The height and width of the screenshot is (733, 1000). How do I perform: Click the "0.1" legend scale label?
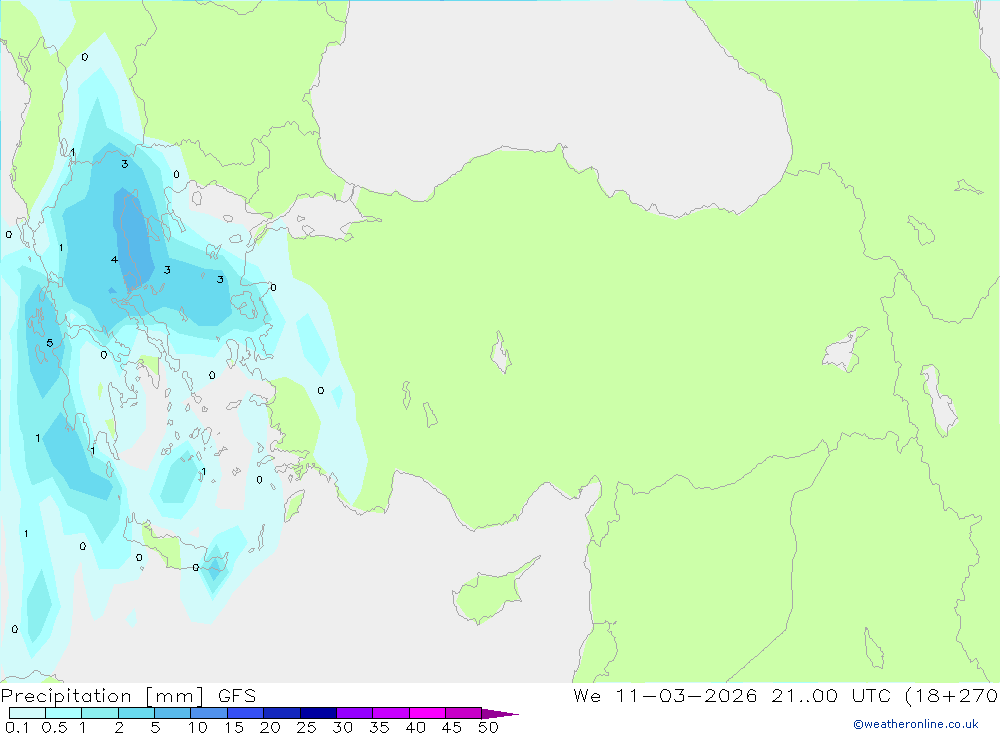click(17, 727)
